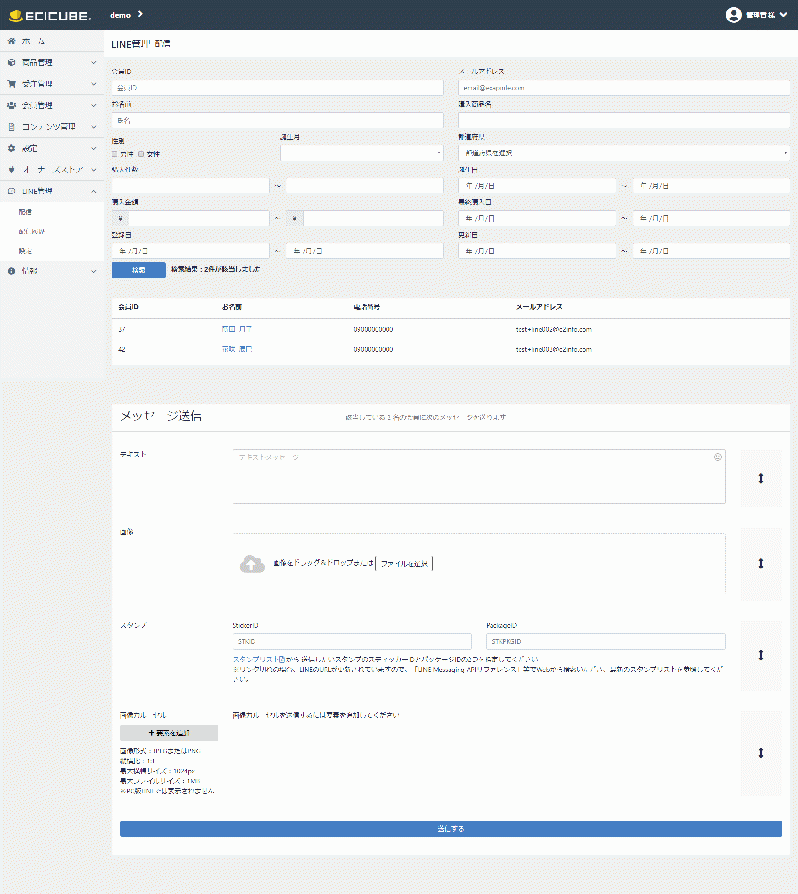
Task: Collapse the LINE管理 menu chevron
Action: tap(93, 191)
